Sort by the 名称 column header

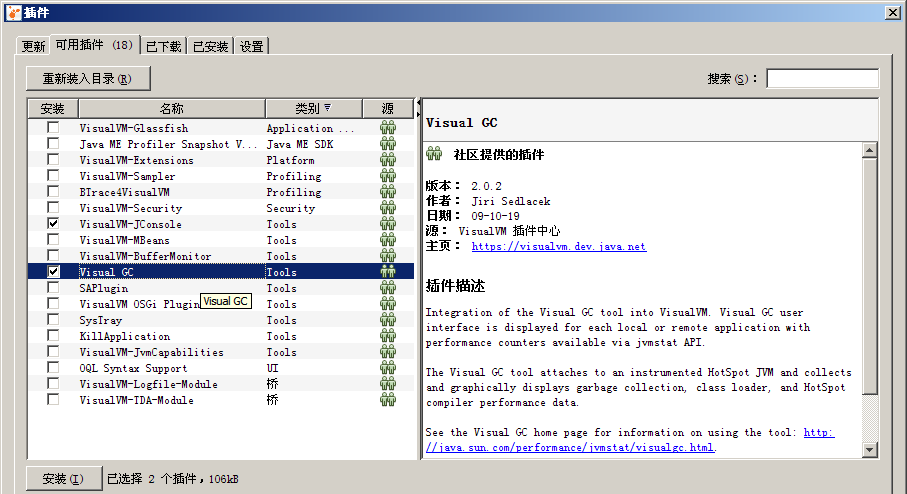(172, 108)
